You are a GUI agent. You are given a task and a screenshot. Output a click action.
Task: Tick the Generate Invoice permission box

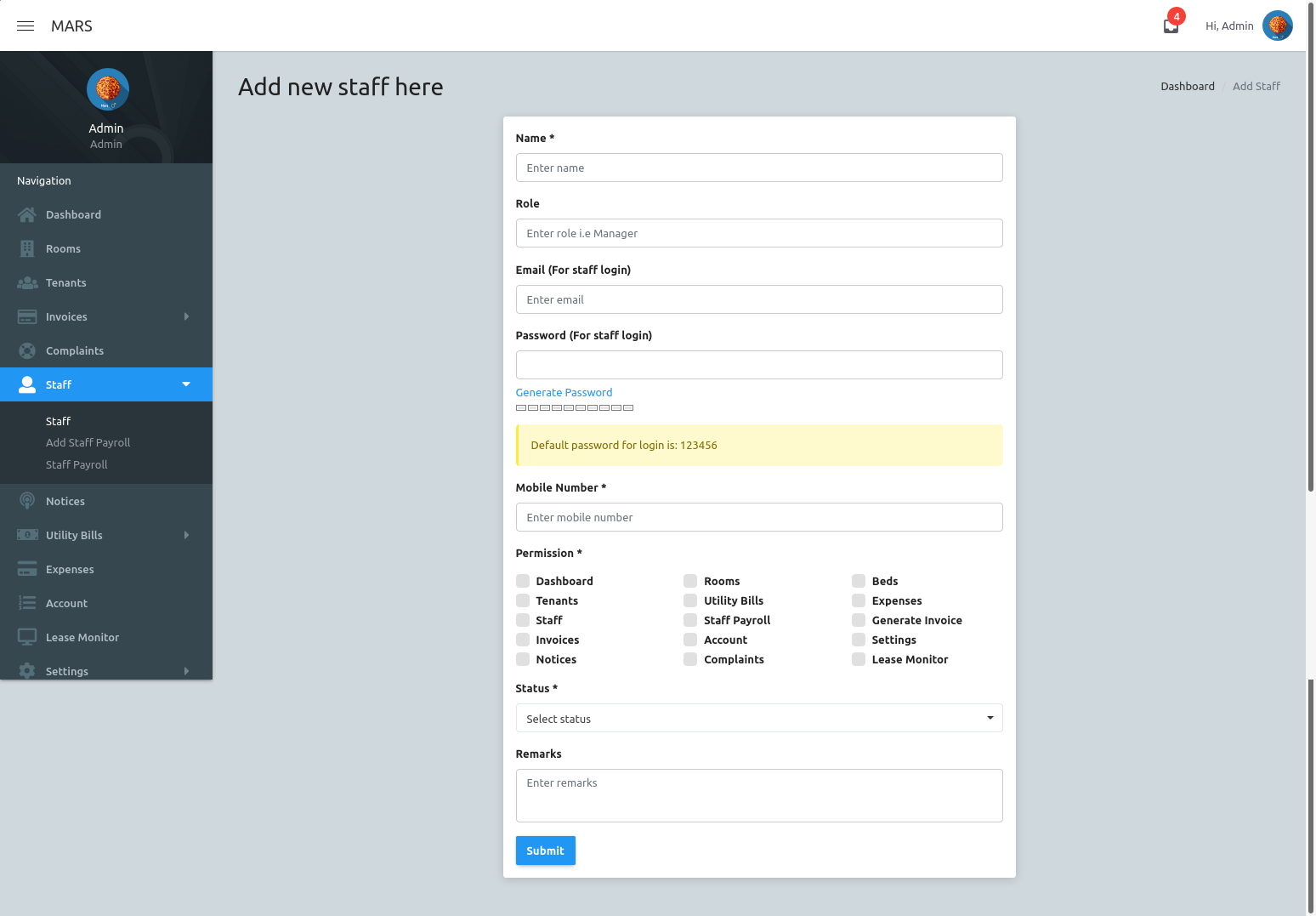tap(859, 620)
